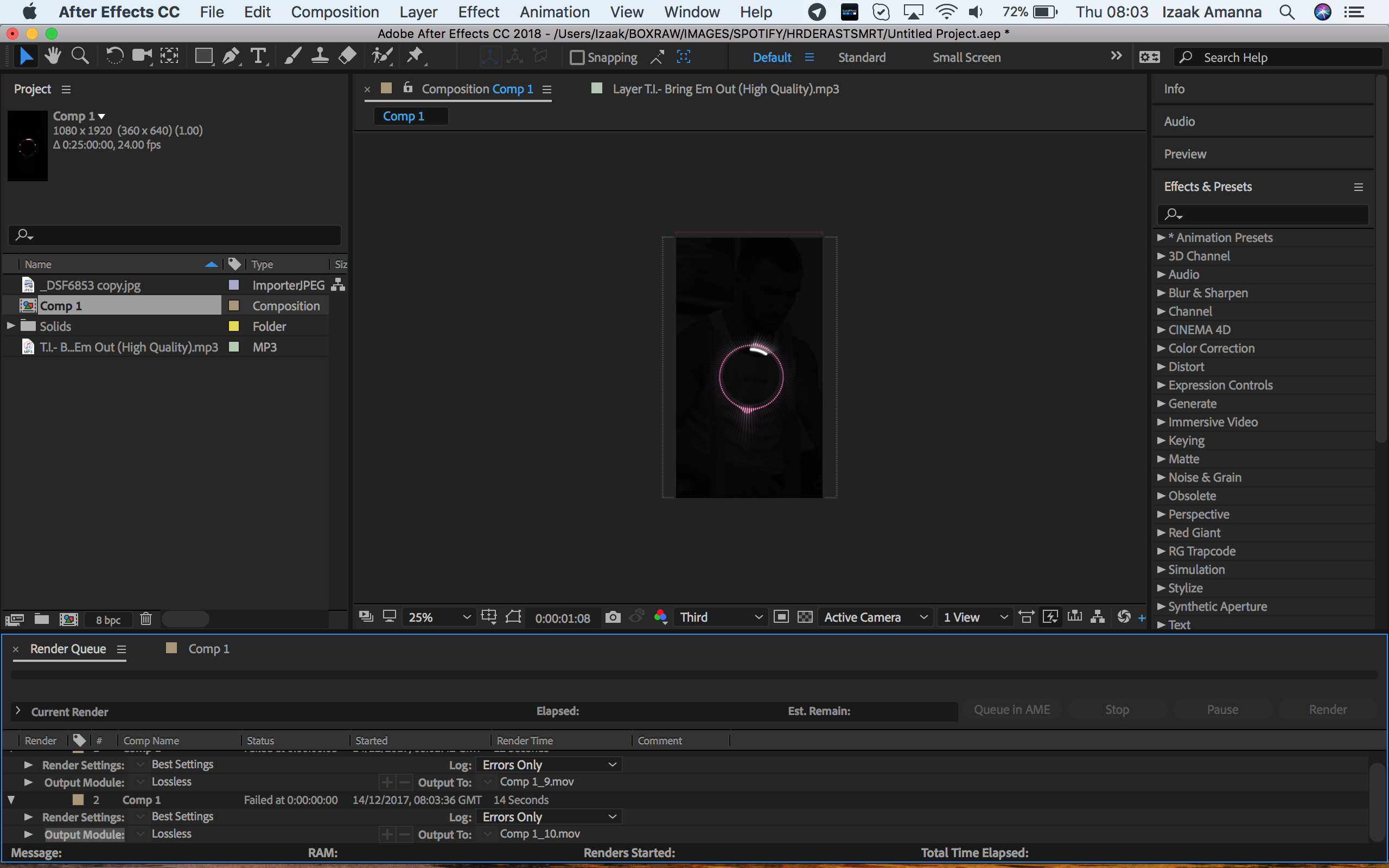Open the Layer menu

(x=417, y=12)
